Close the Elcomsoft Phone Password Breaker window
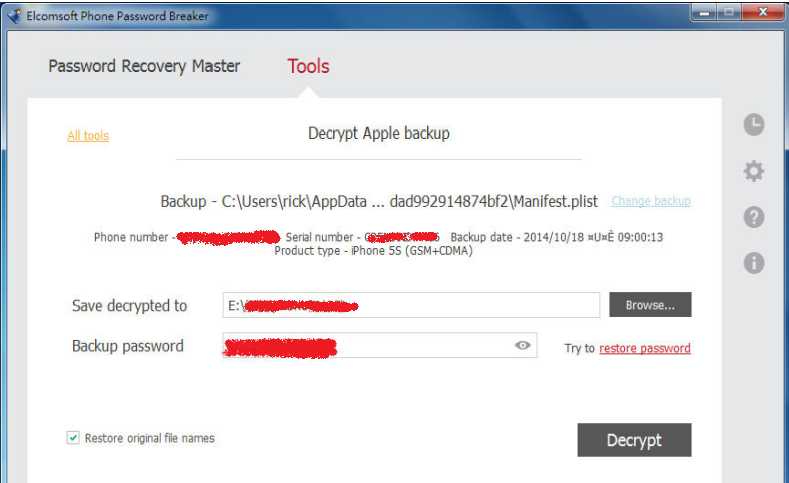This screenshot has width=789, height=483. pos(763,12)
